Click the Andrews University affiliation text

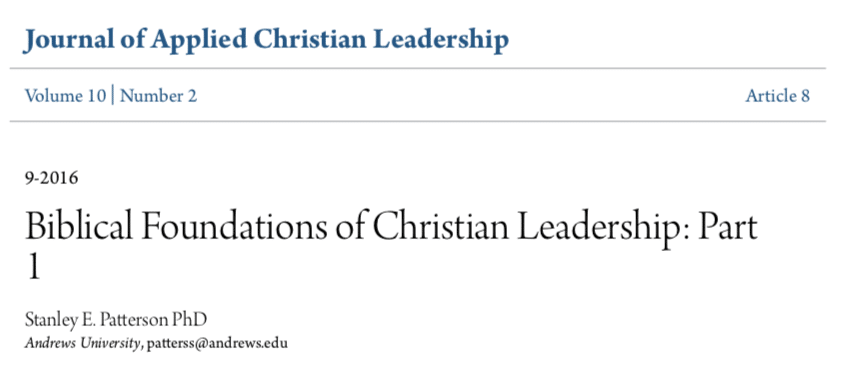point(82,344)
